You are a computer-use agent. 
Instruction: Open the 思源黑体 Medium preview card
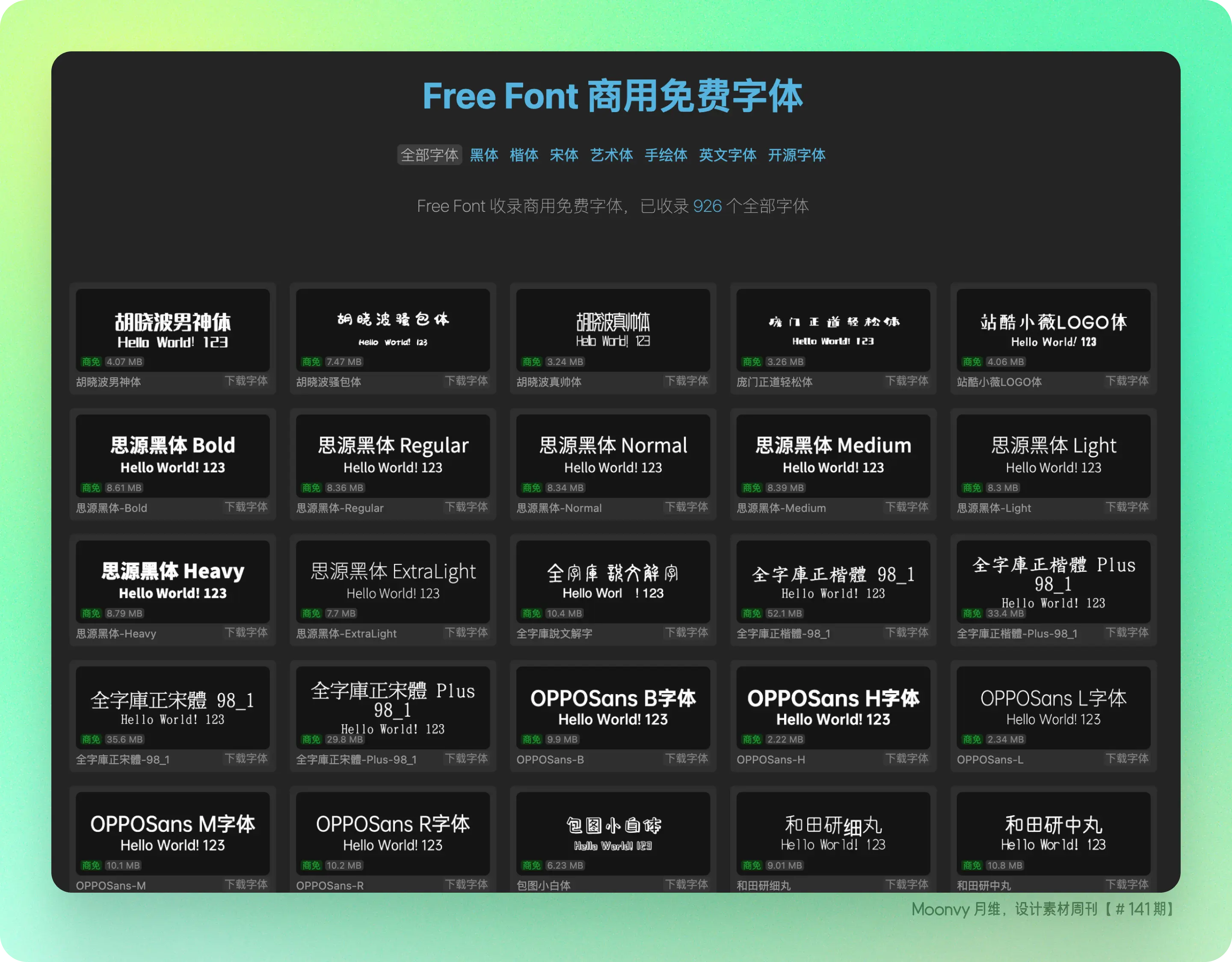click(x=833, y=456)
